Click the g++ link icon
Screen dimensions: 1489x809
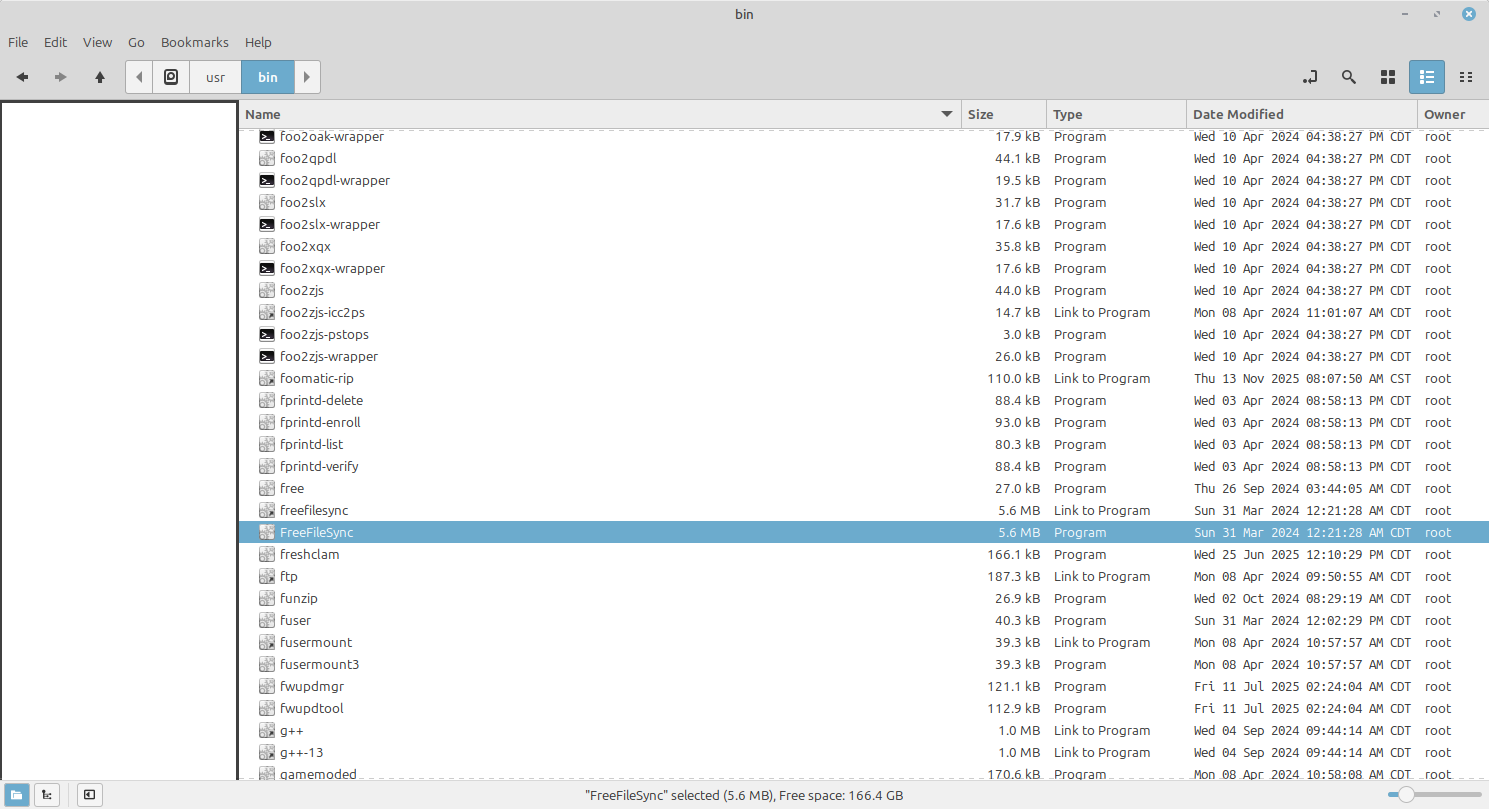coord(267,730)
